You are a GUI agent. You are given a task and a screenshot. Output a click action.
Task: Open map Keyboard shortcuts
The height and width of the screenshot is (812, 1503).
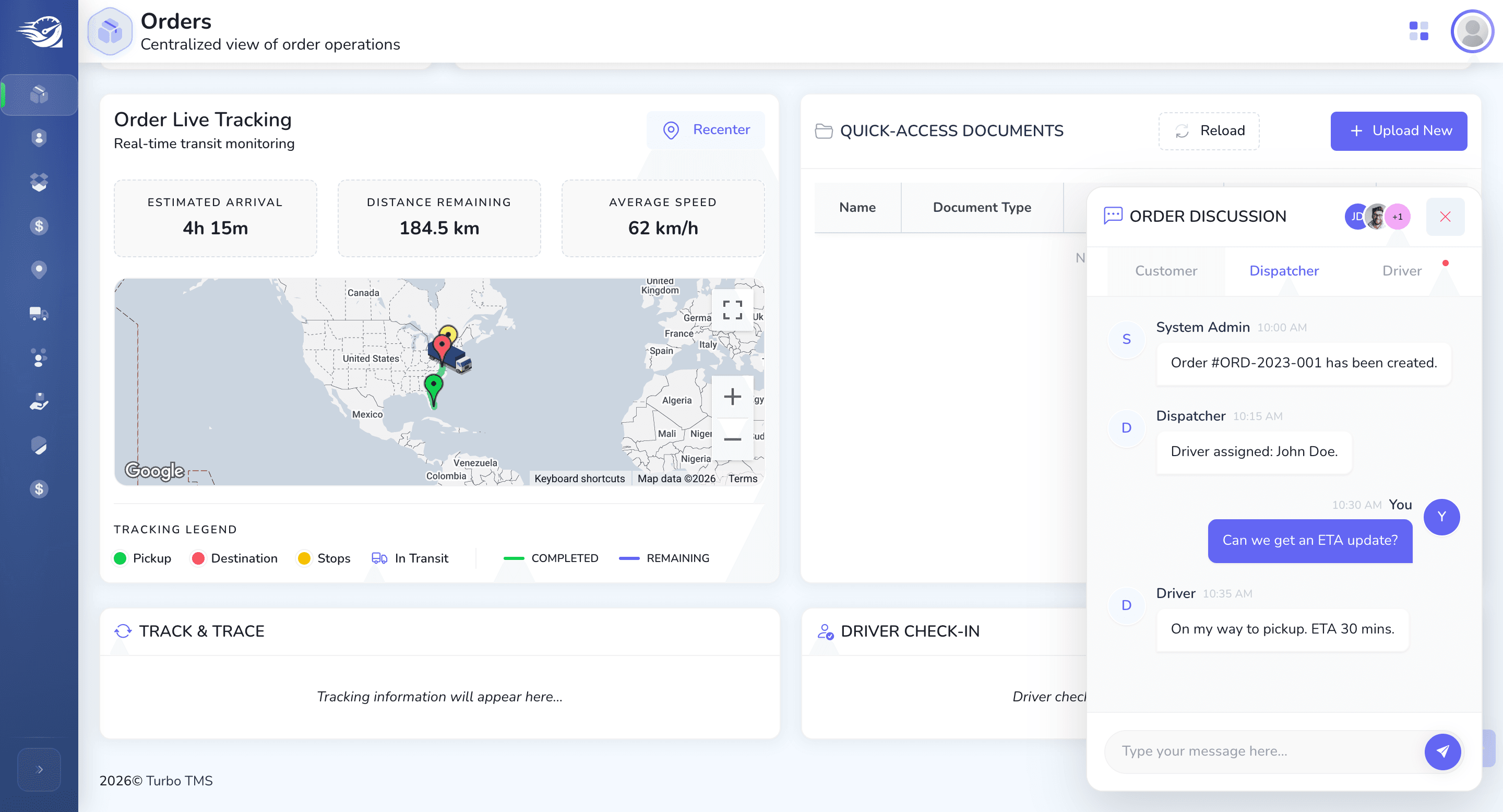[x=579, y=479]
